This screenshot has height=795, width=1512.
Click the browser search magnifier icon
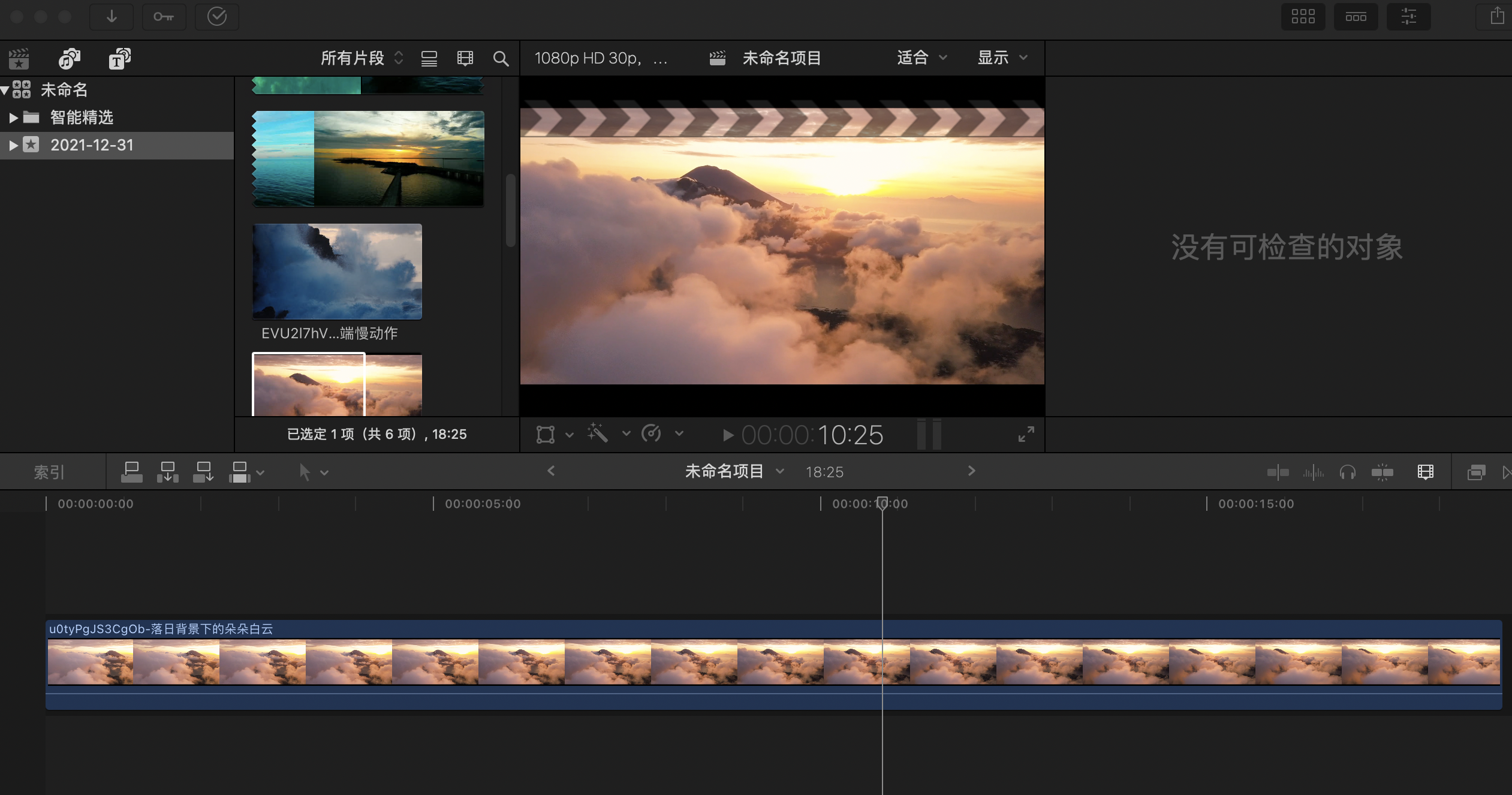pyautogui.click(x=501, y=58)
